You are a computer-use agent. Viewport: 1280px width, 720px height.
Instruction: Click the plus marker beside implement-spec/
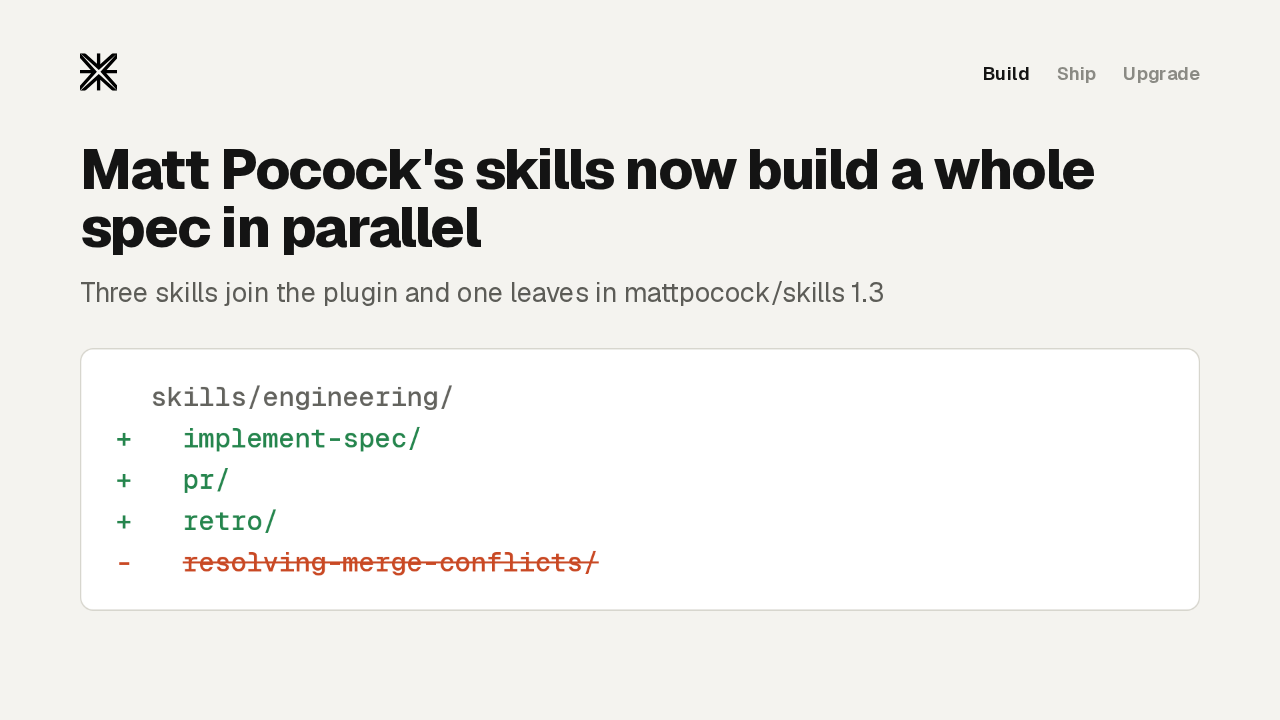tap(124, 439)
